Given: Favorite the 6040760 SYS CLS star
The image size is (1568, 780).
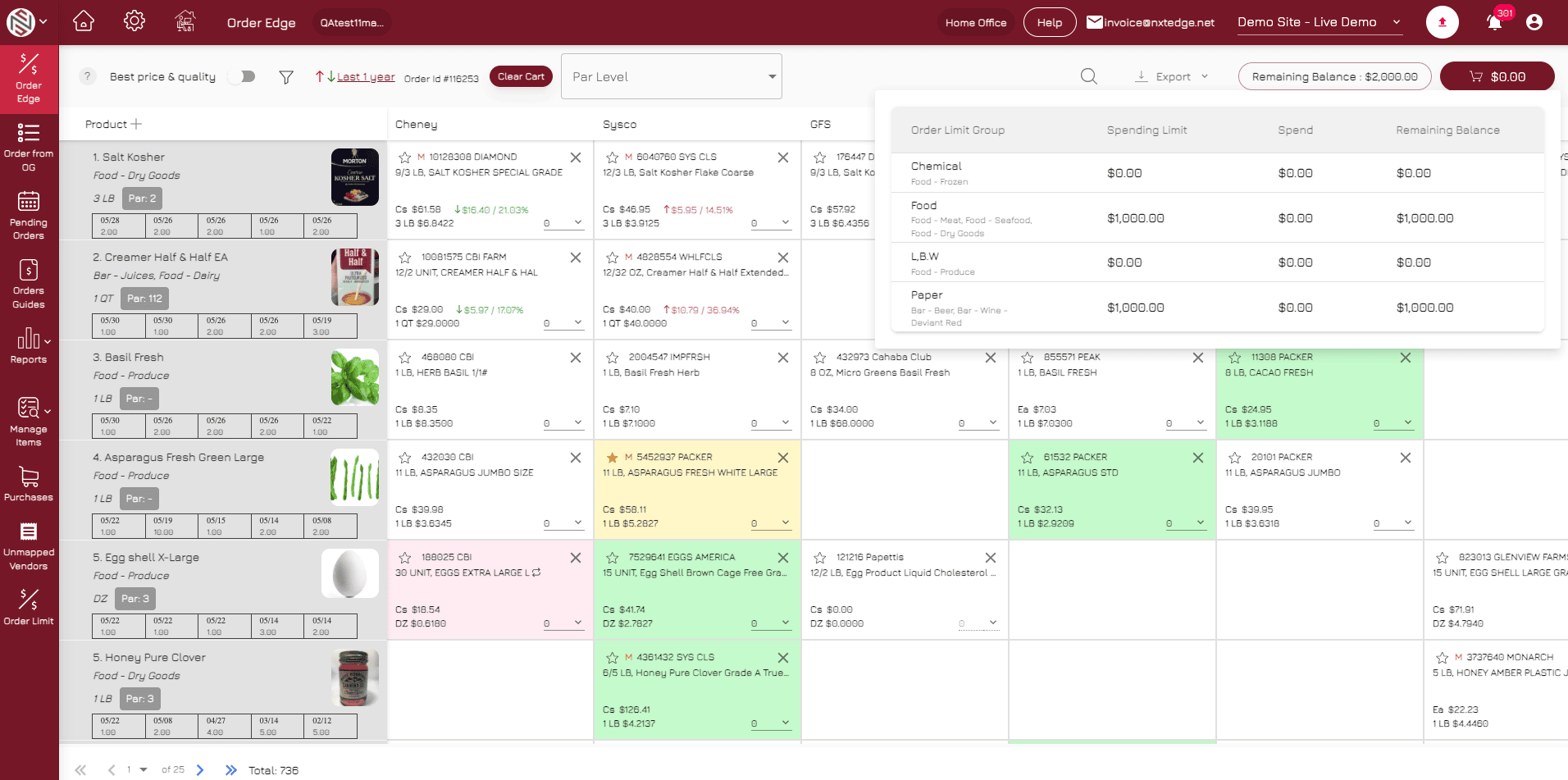Looking at the screenshot, I should coord(612,157).
